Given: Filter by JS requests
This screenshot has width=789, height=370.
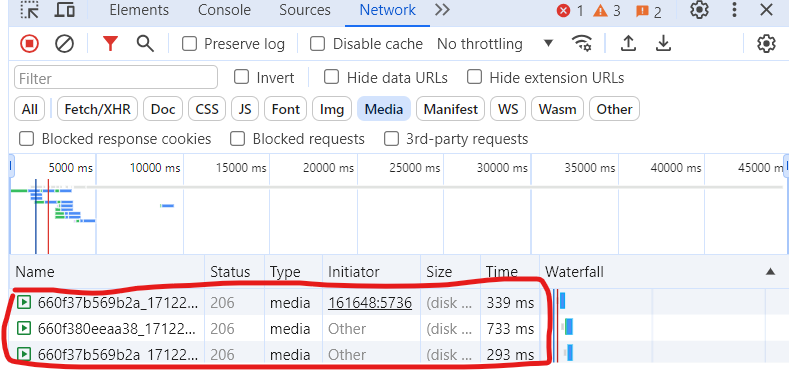Looking at the screenshot, I should pyautogui.click(x=245, y=109).
